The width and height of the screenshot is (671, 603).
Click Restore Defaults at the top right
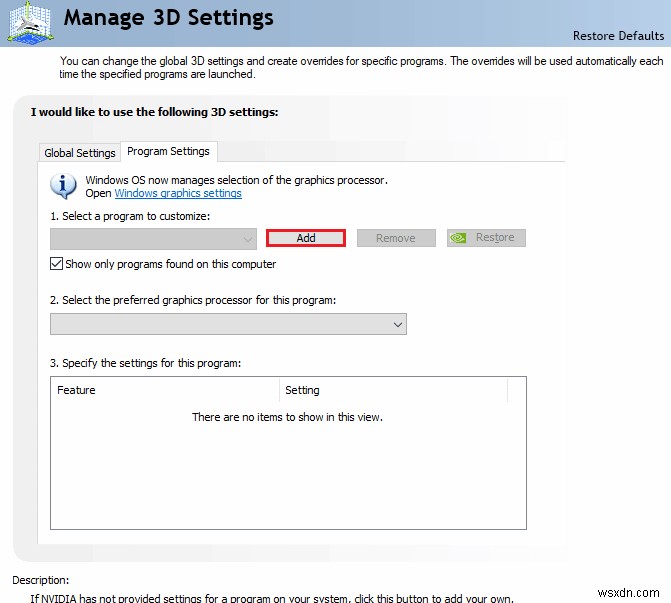coord(618,36)
